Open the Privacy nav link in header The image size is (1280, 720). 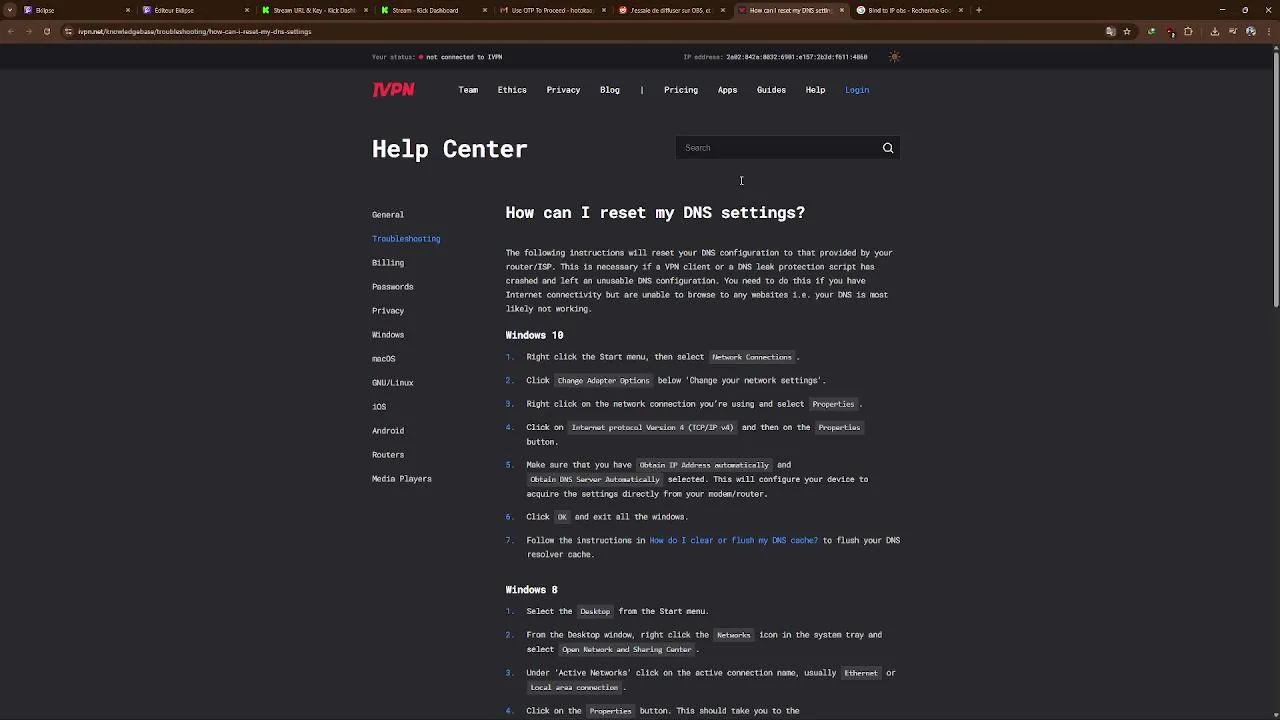point(563,90)
